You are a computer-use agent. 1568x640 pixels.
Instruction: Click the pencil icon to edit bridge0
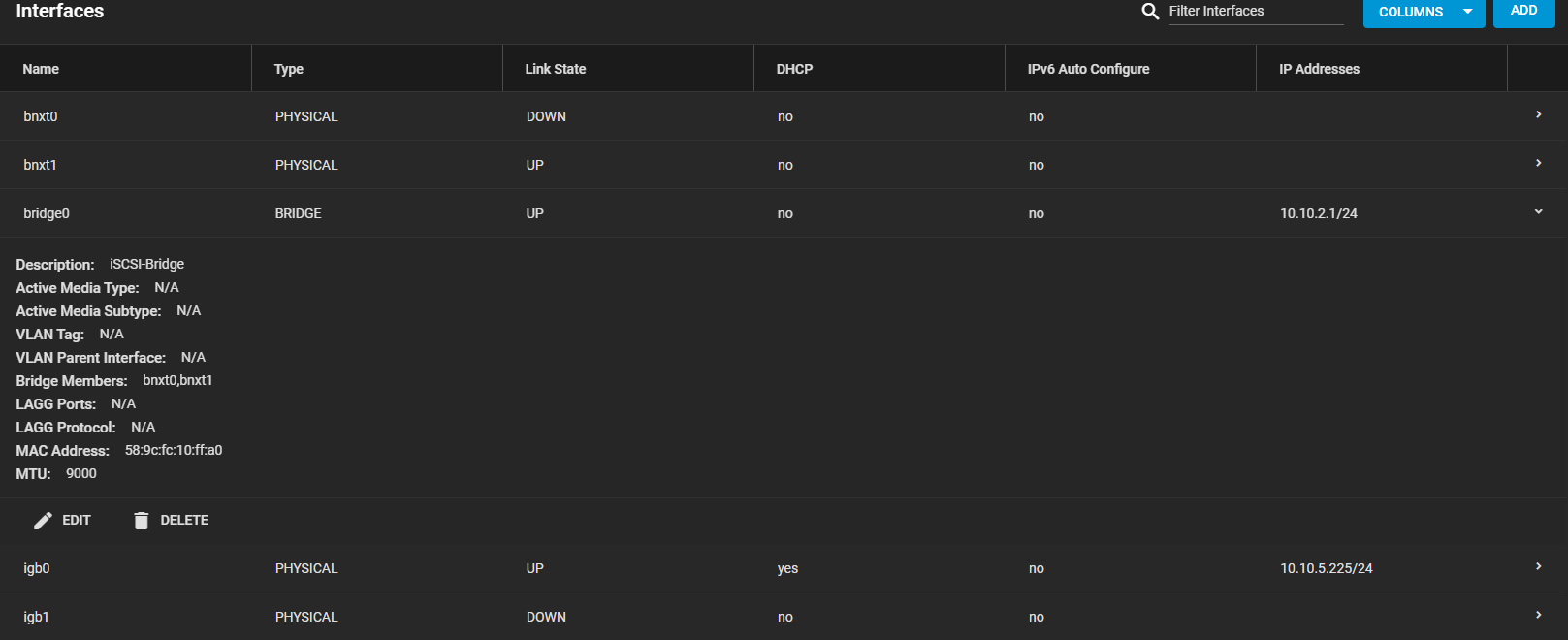[43, 521]
